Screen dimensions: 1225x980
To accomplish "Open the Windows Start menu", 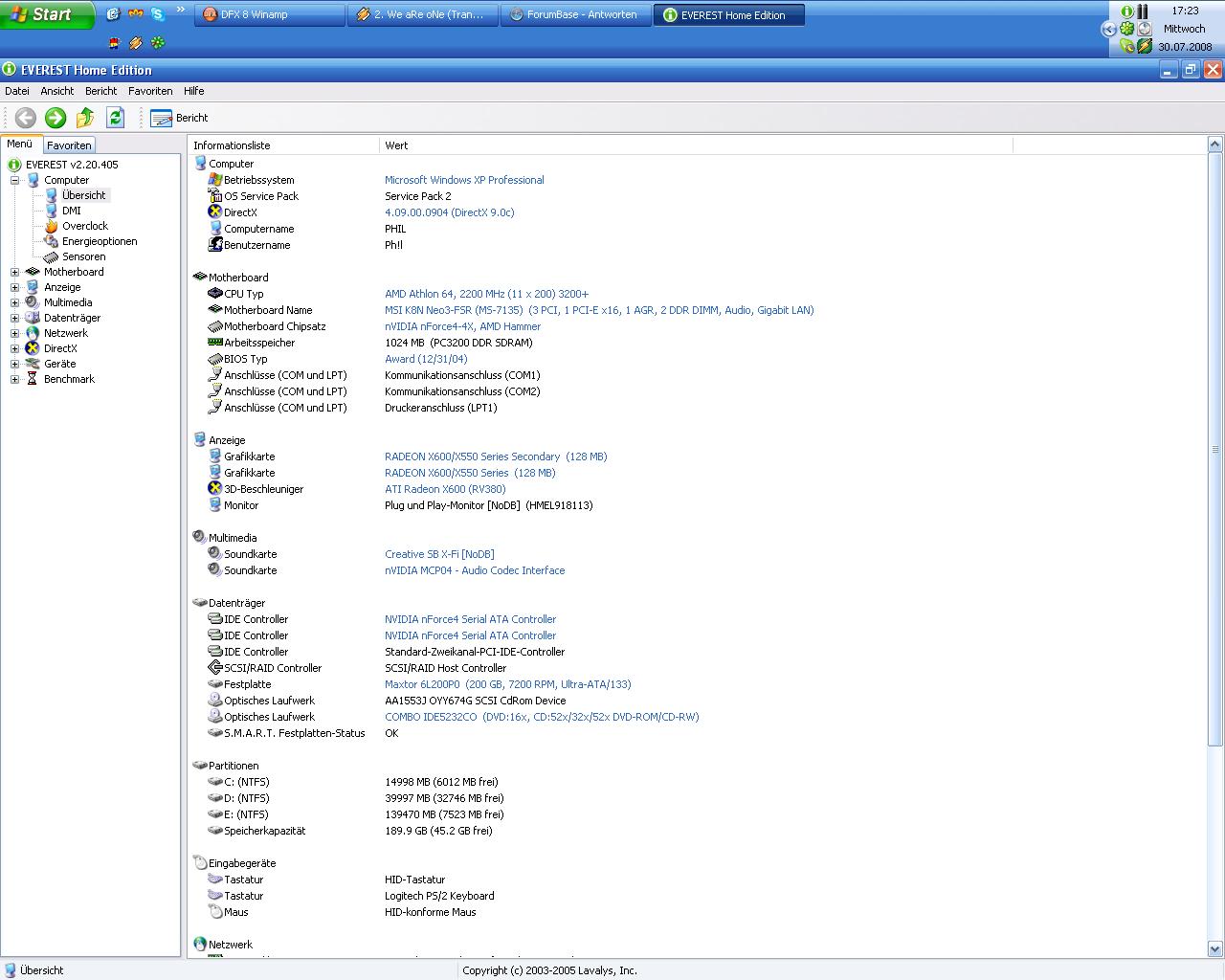I will tap(47, 14).
